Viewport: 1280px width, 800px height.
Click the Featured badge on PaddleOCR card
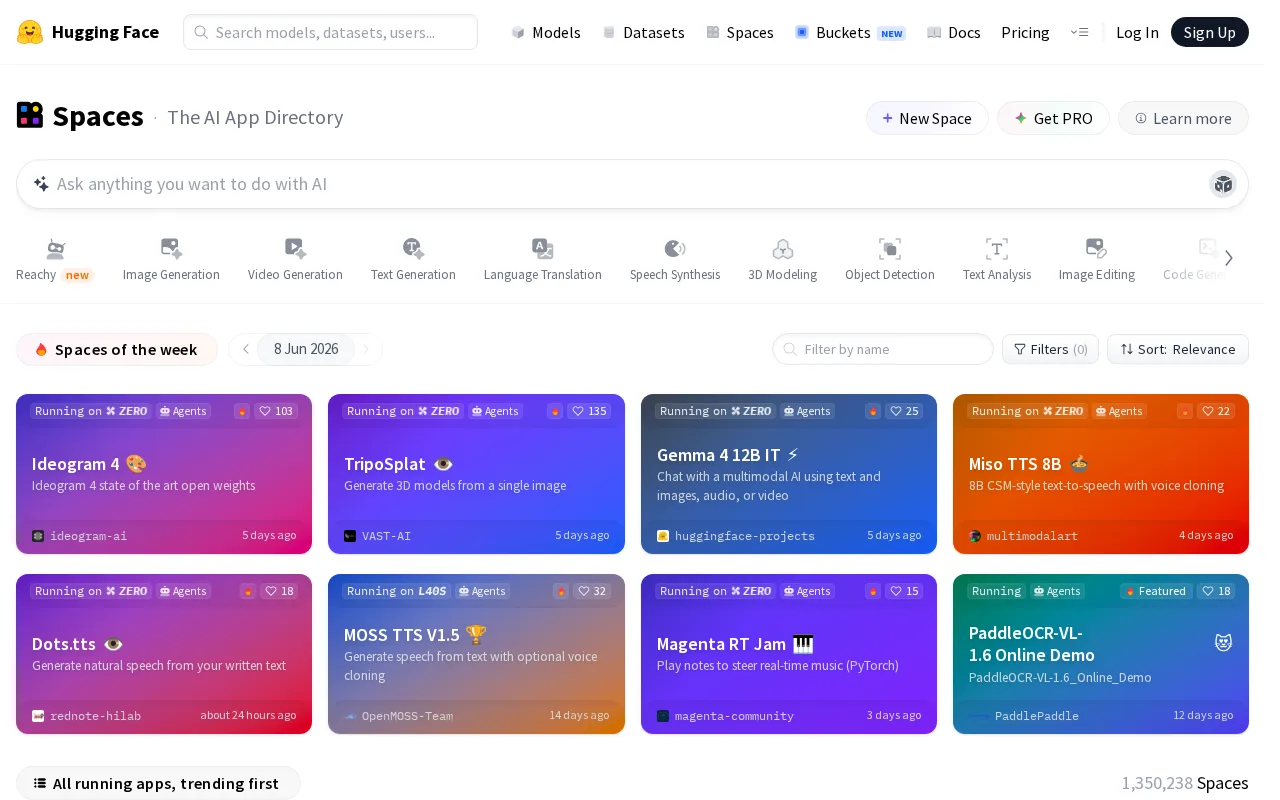coord(1155,591)
